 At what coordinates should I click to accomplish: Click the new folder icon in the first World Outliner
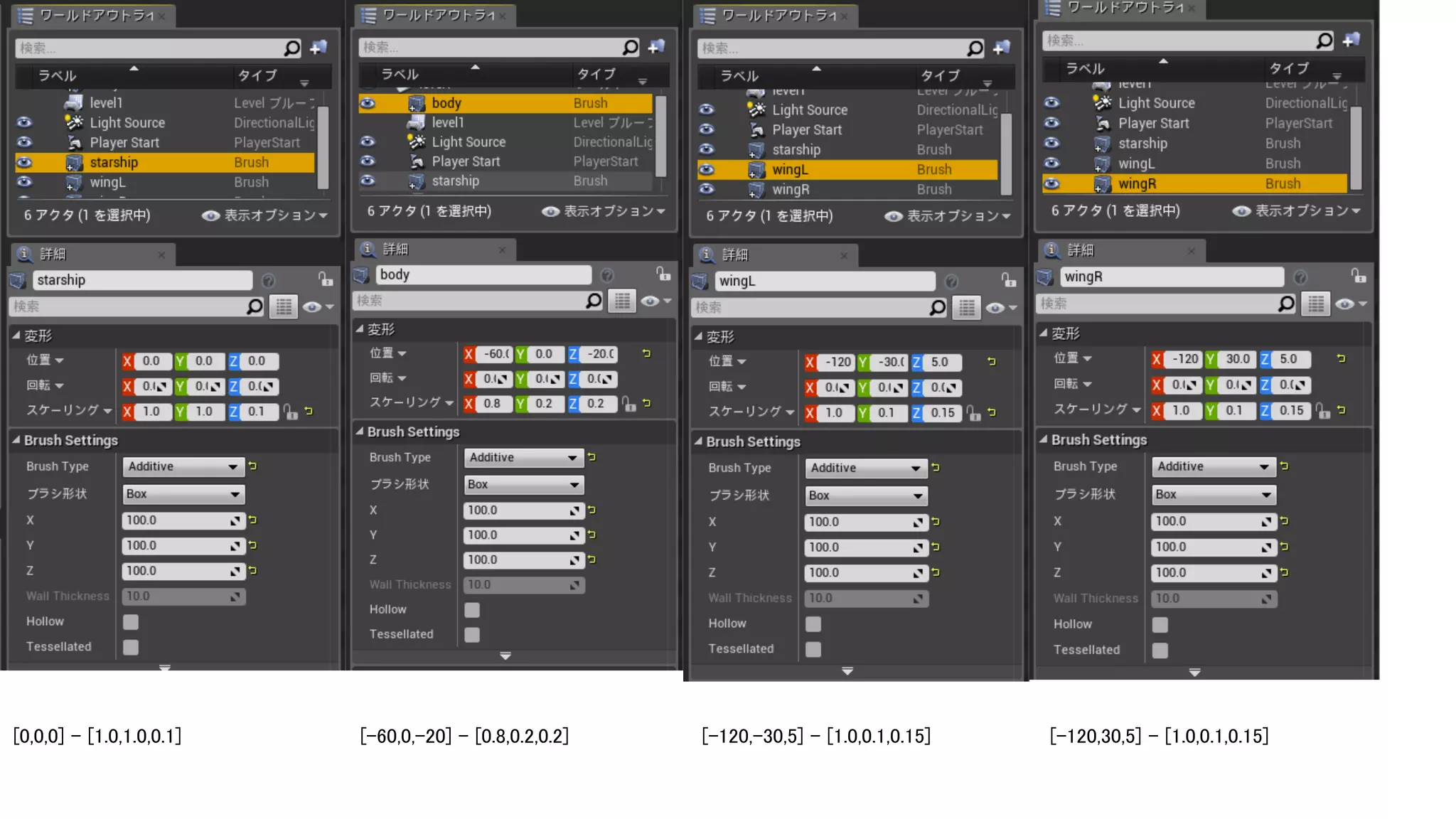coord(318,48)
